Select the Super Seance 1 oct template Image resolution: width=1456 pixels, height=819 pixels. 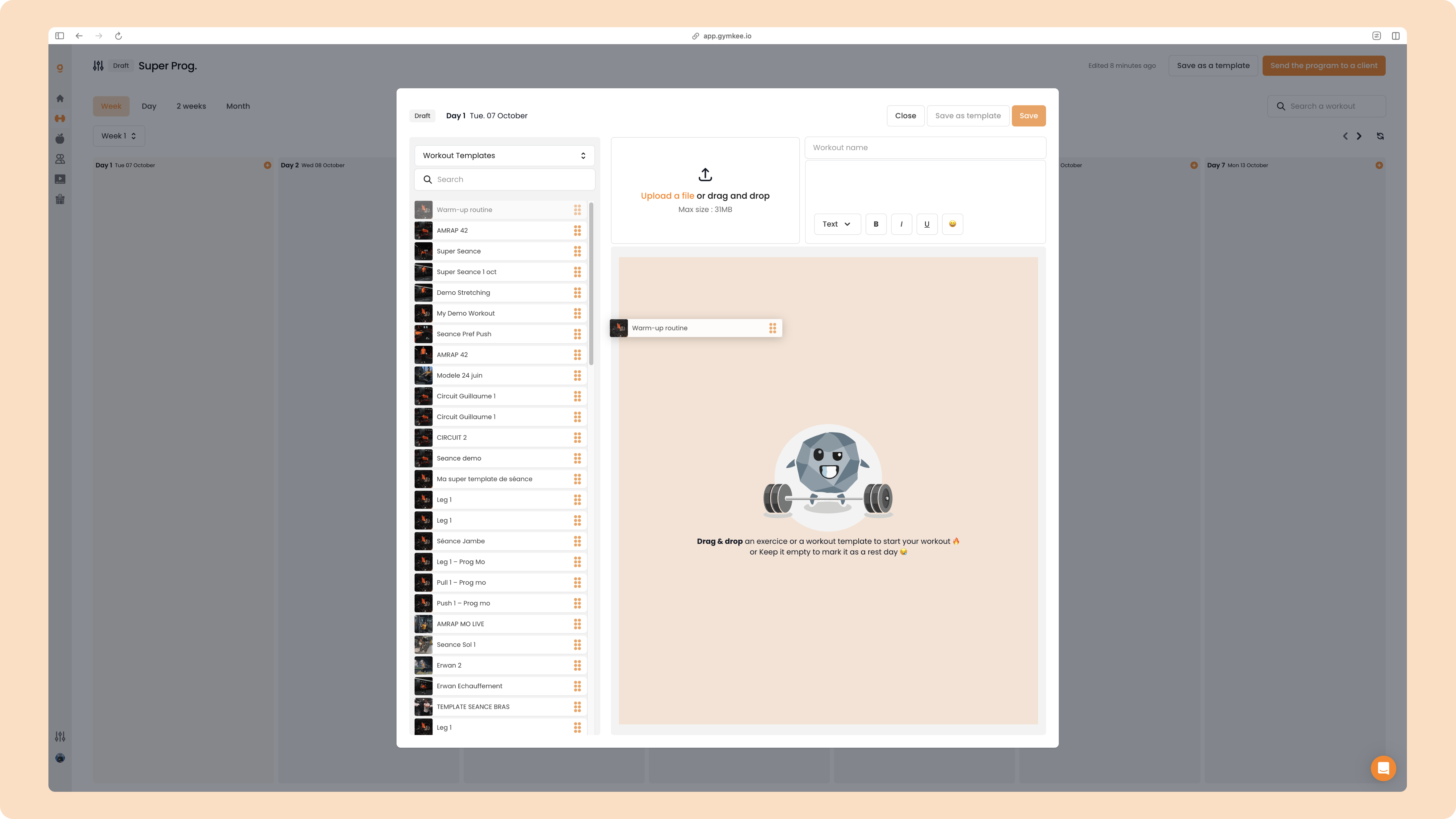[500, 272]
